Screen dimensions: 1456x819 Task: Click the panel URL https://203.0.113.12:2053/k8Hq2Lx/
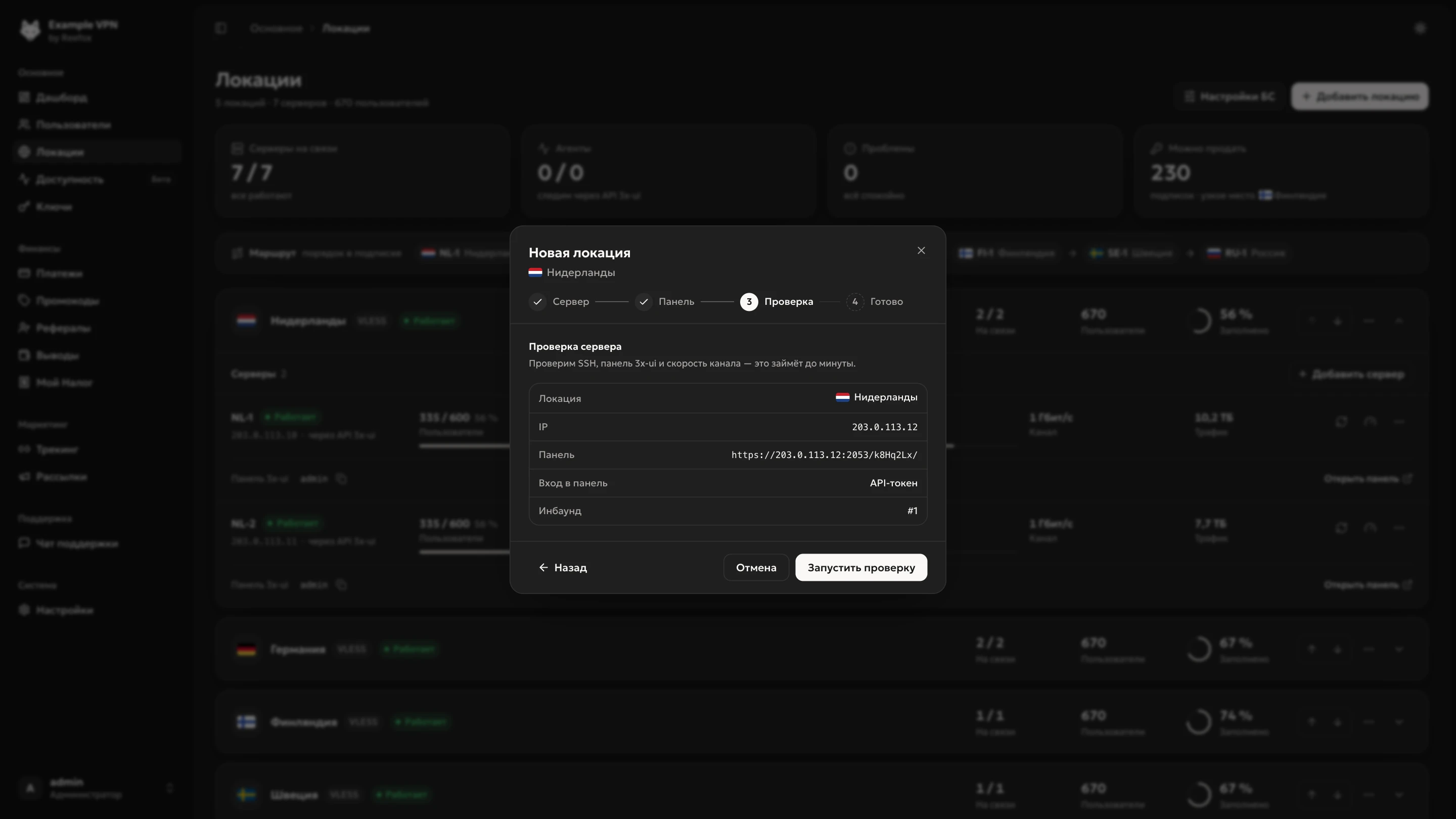click(x=824, y=455)
